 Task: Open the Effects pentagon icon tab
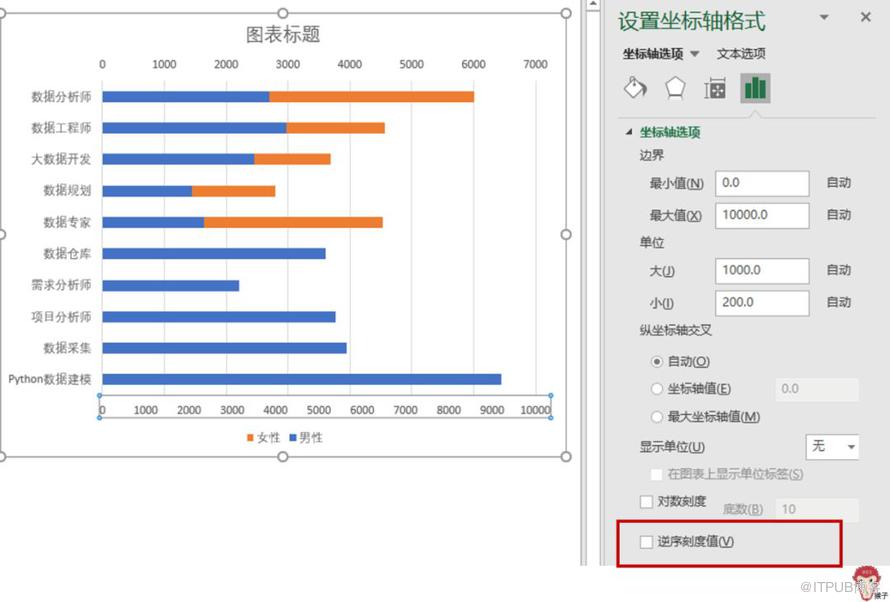675,88
